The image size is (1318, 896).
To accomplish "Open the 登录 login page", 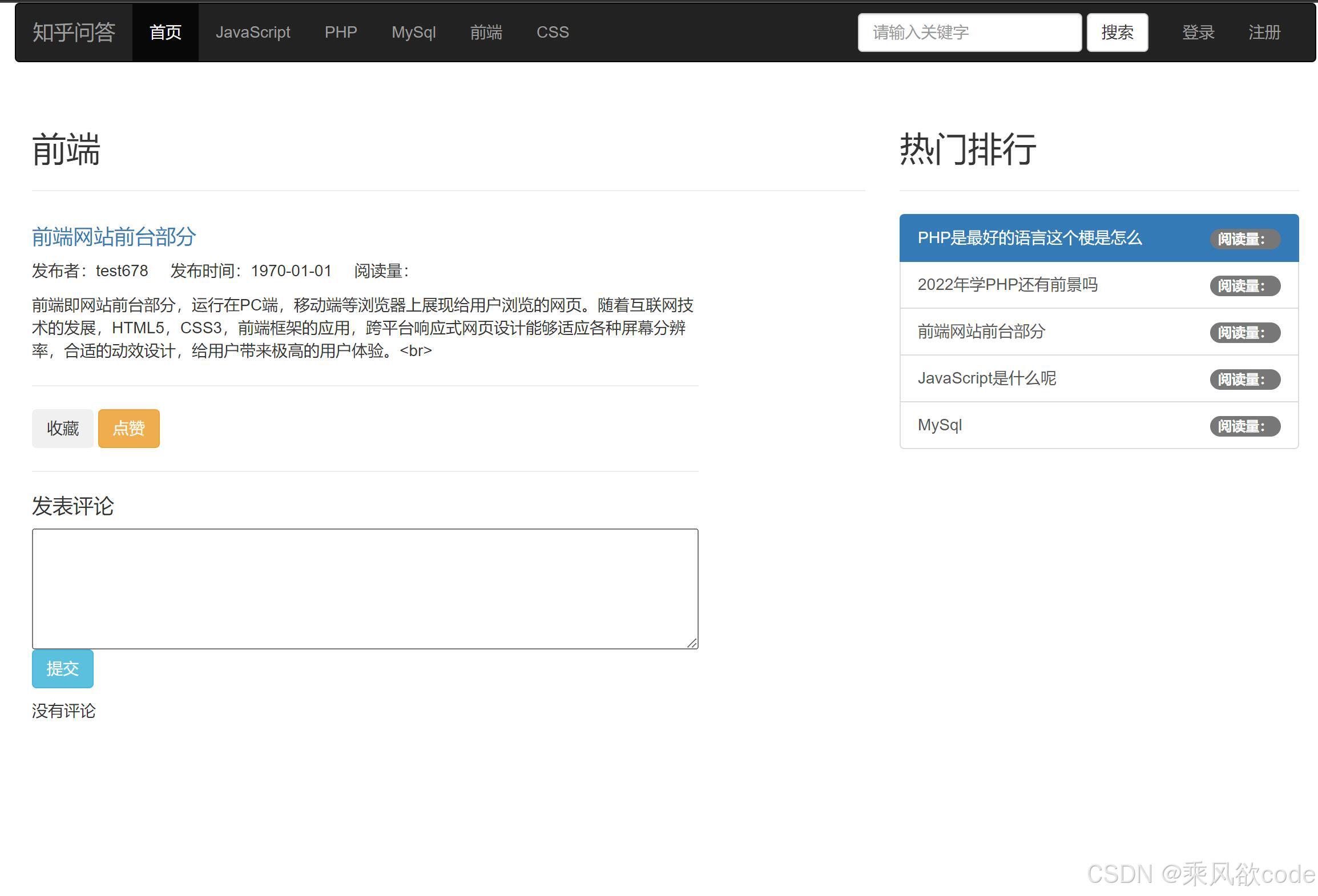I will [x=1199, y=33].
